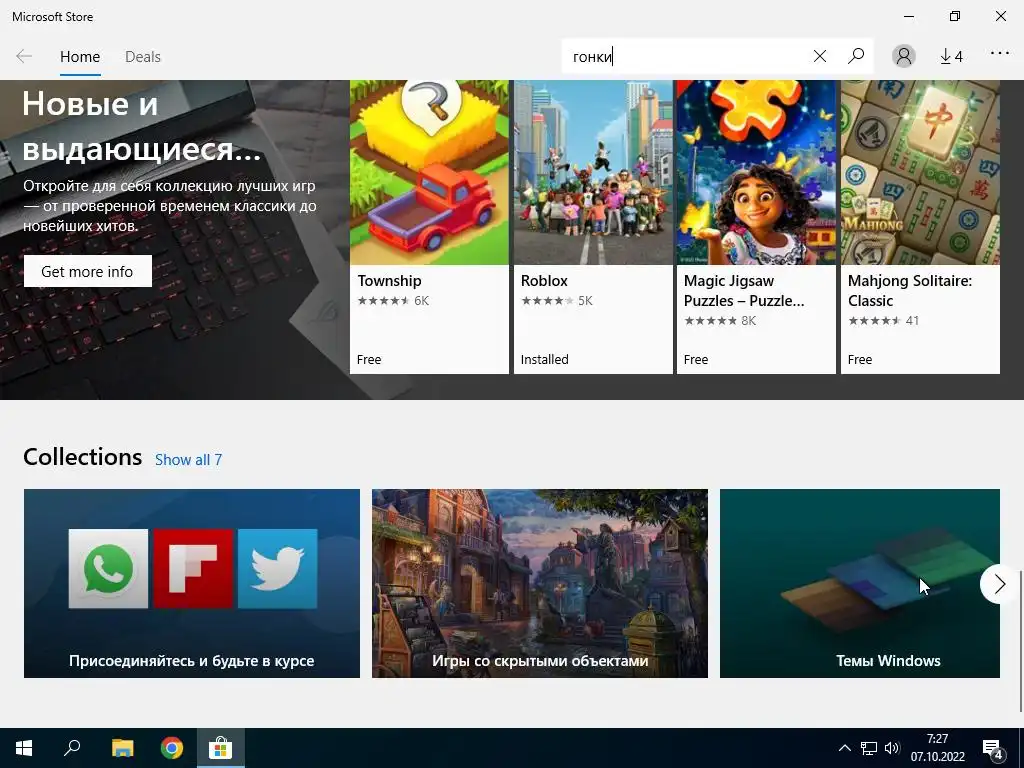Switch to the Deals tab

point(142,57)
